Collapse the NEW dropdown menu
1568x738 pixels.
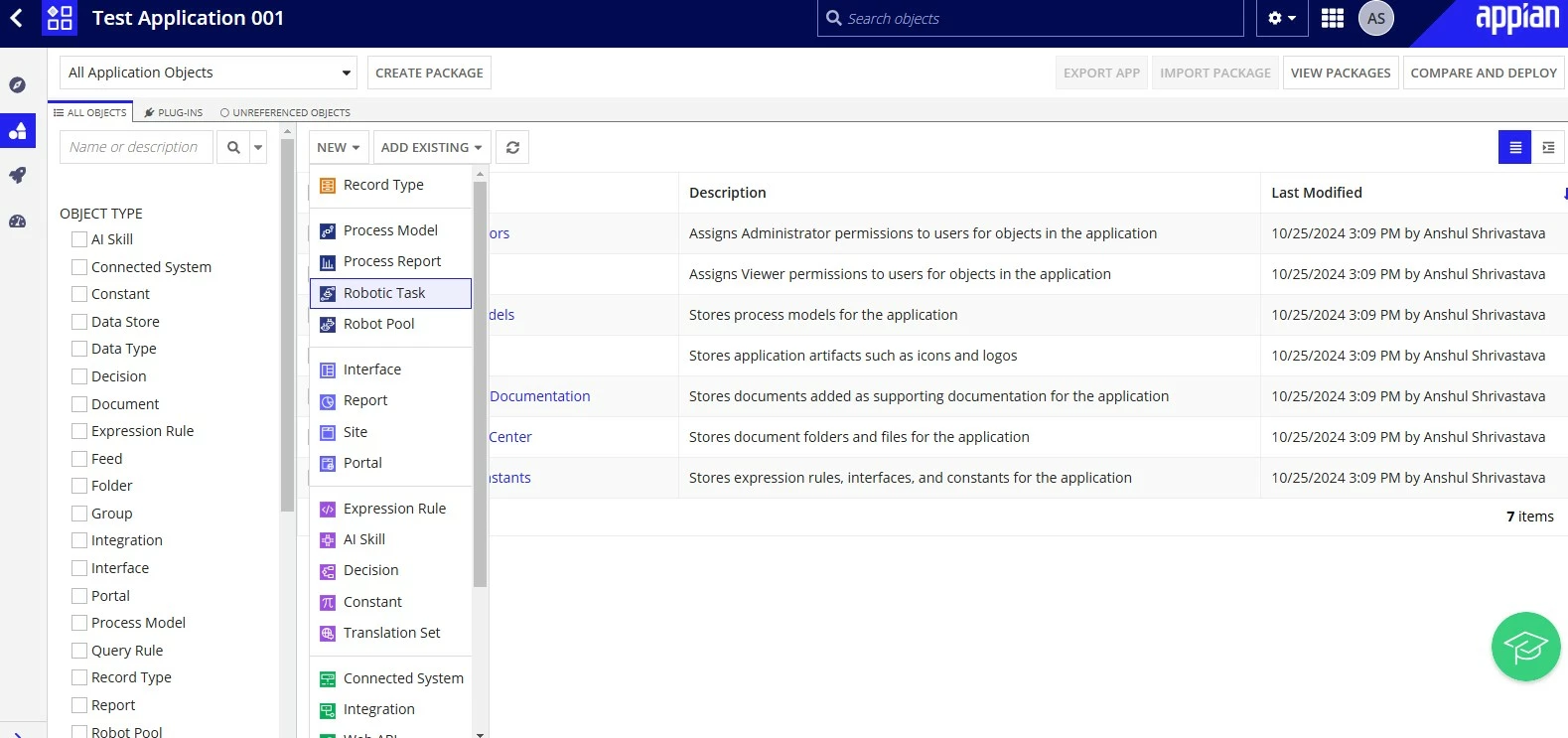click(x=339, y=147)
